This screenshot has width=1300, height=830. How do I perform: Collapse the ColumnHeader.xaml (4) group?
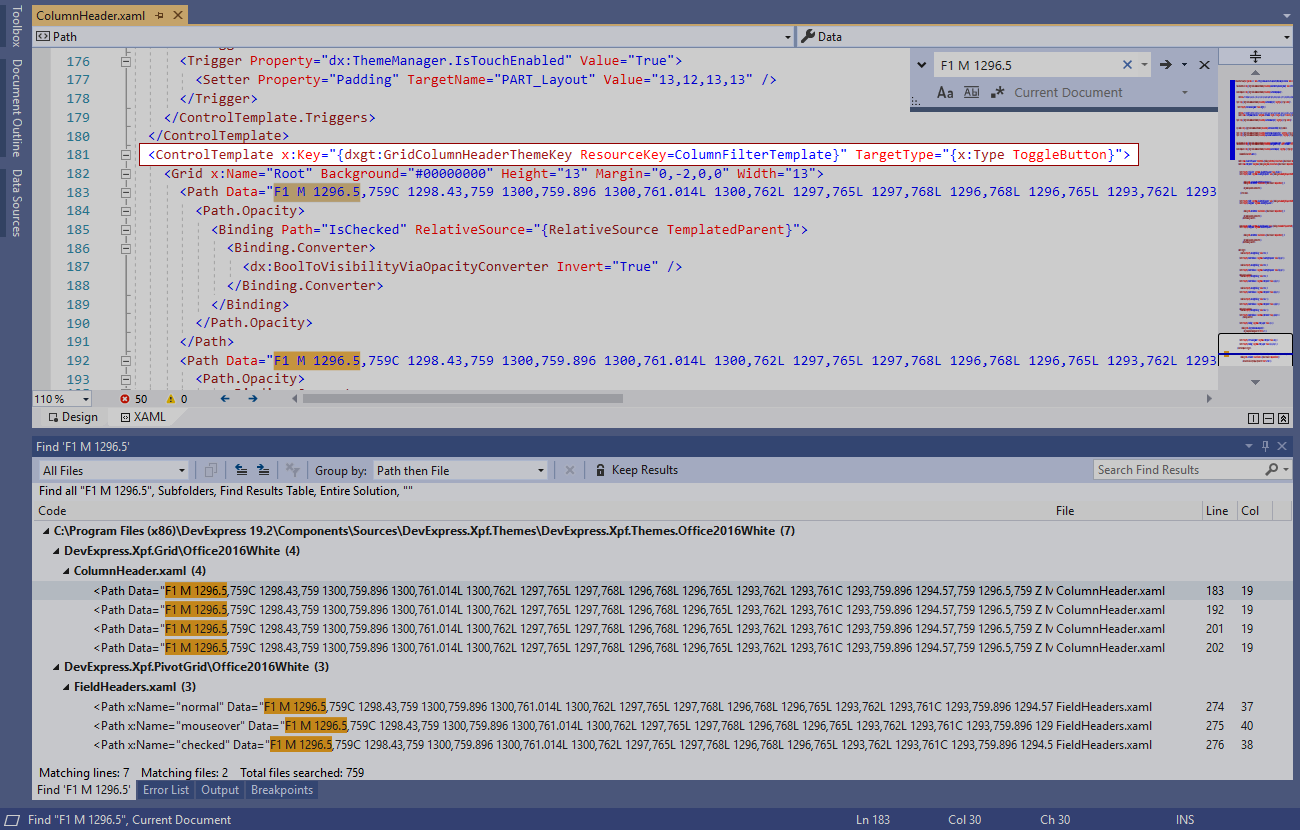tap(65, 570)
